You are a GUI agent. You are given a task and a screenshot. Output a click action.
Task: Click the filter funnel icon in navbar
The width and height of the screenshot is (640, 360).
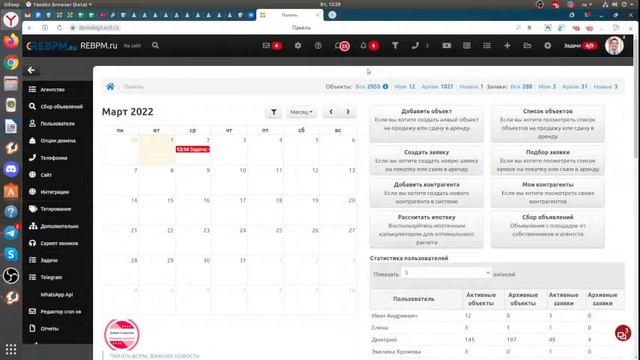395,46
